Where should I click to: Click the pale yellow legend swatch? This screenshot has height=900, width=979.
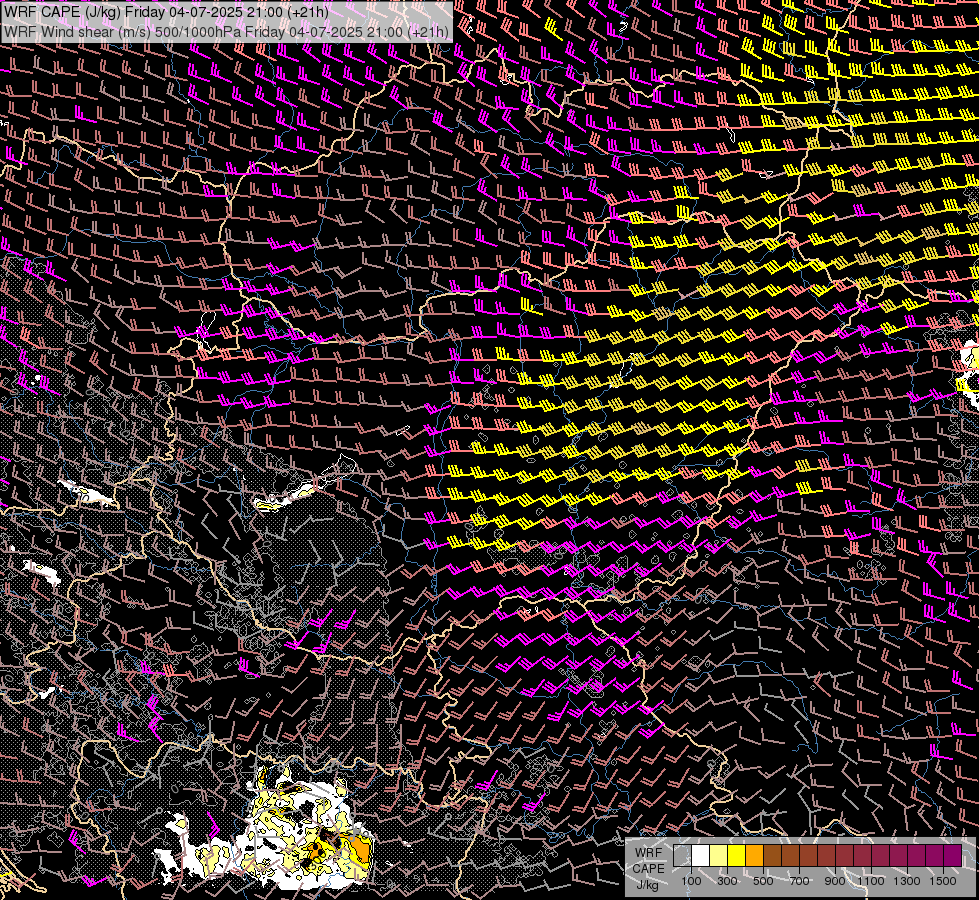719,856
